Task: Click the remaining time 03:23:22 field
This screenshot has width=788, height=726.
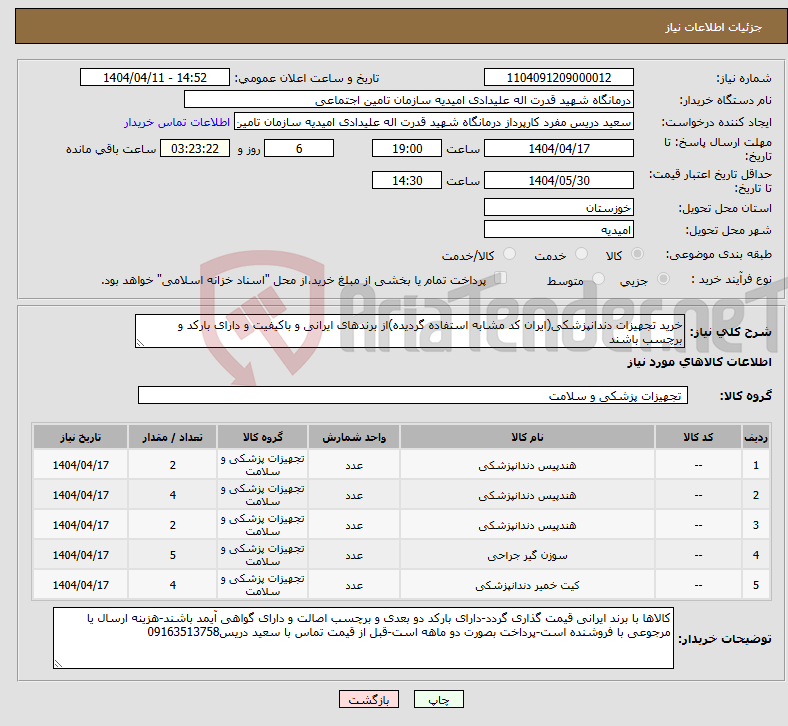Action: pyautogui.click(x=195, y=149)
